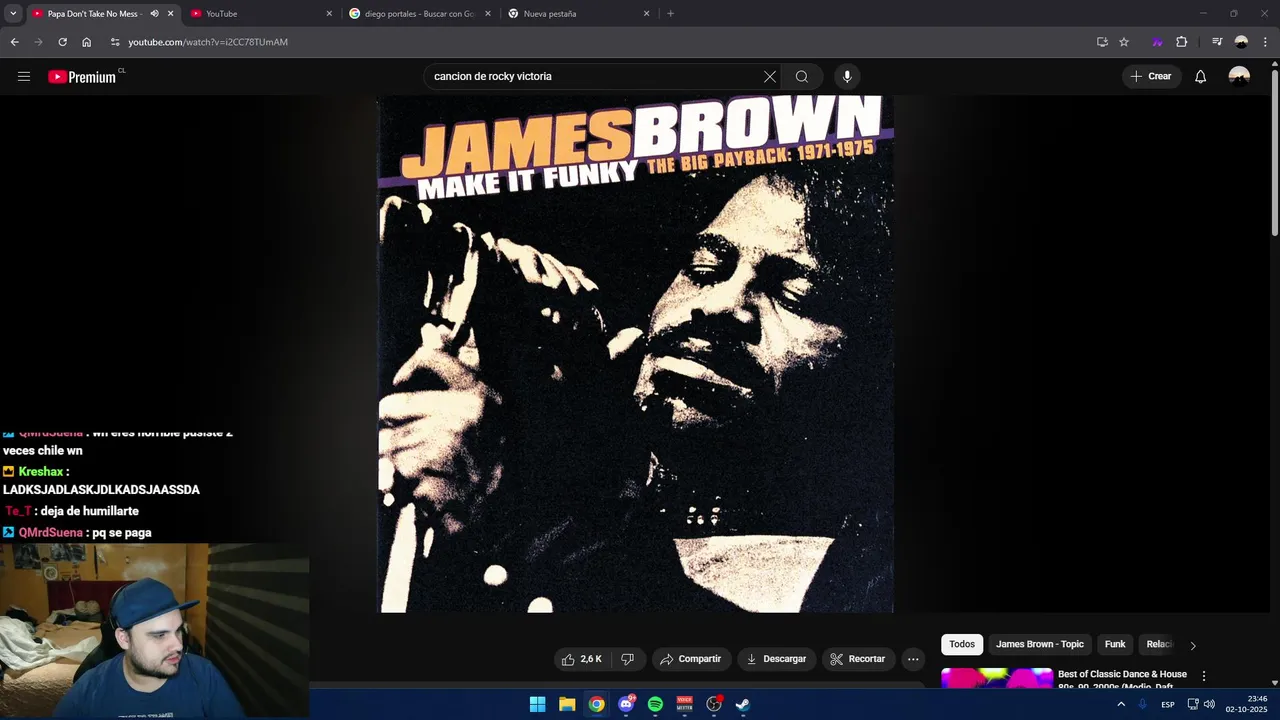The height and width of the screenshot is (720, 1280).
Task: Open Voicemeeter from the taskbar
Action: pyautogui.click(x=685, y=704)
